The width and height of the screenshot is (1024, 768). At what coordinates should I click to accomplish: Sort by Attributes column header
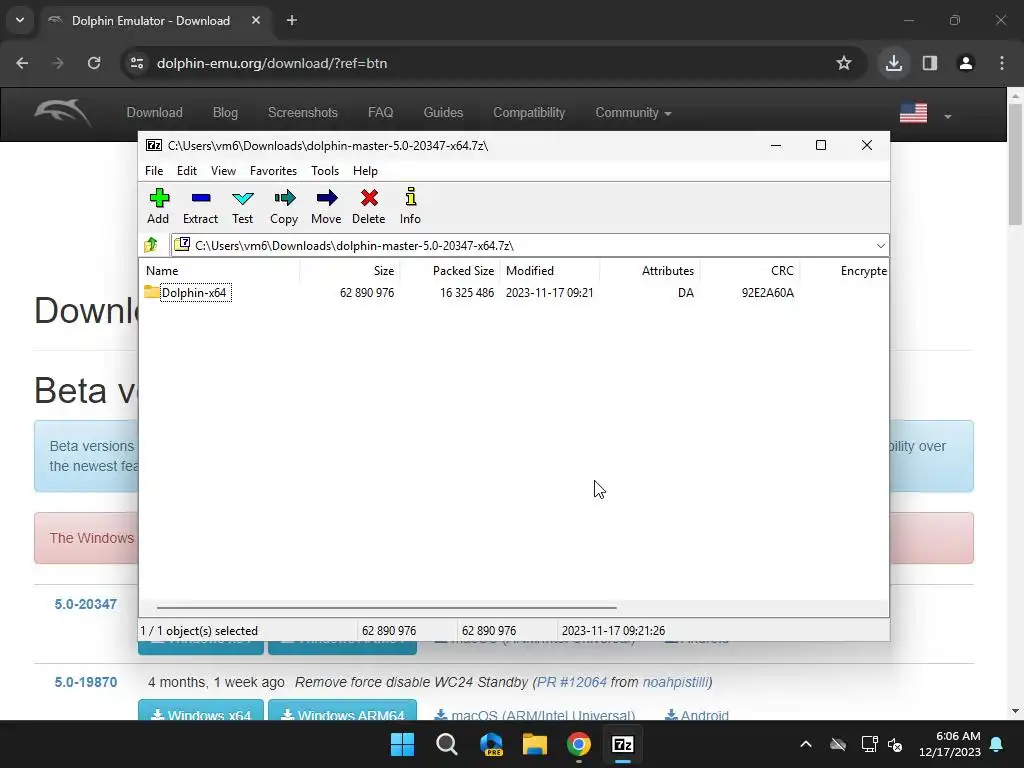(667, 270)
